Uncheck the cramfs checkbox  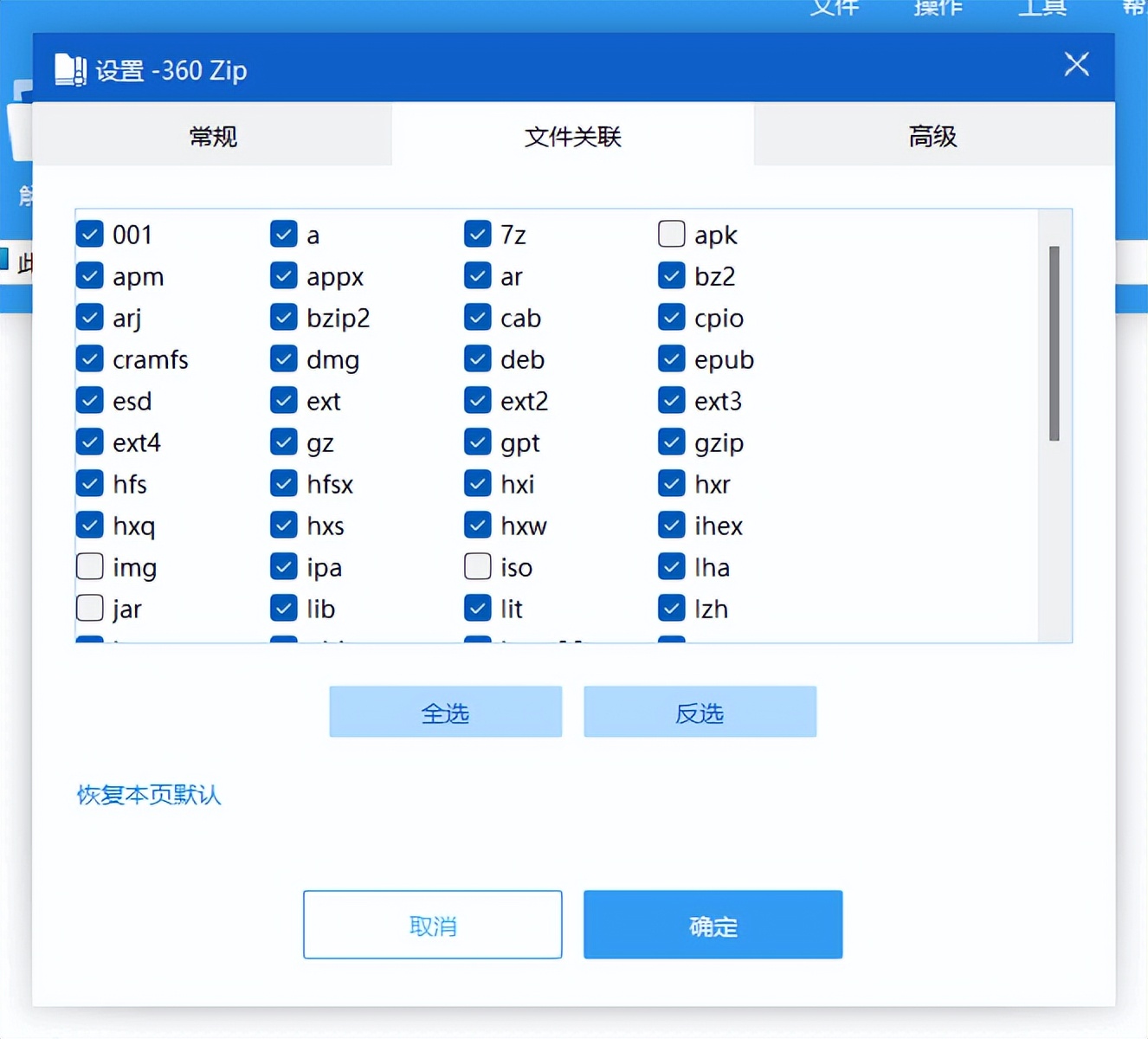90,358
